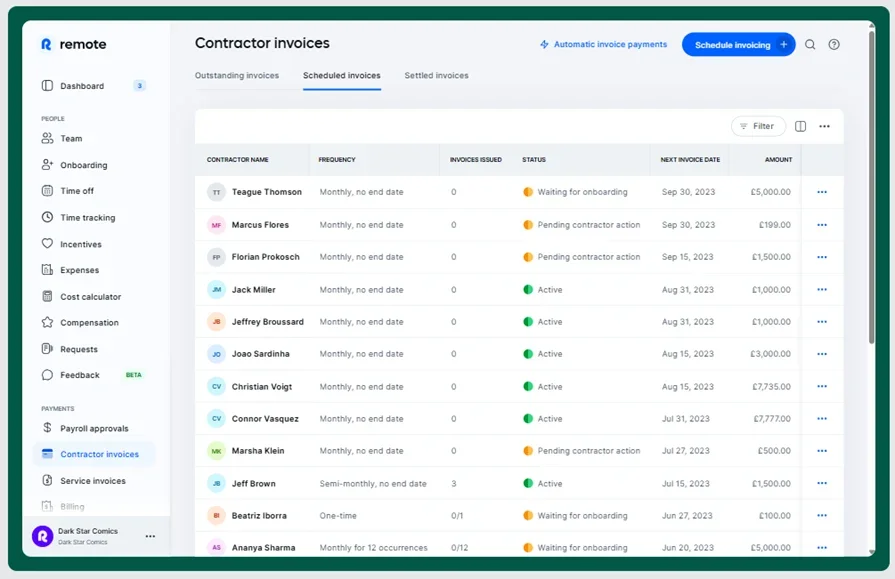The width and height of the screenshot is (895, 579).
Task: Click the remote logo in sidebar
Action: (73, 44)
